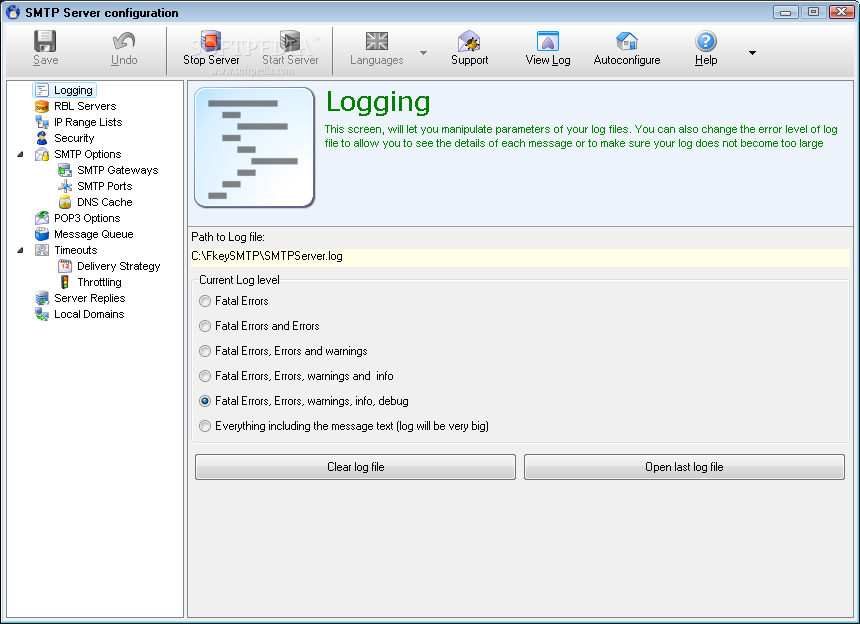Click the SMTP Options envelope icon
This screenshot has width=860, height=624.
pyautogui.click(x=42, y=154)
